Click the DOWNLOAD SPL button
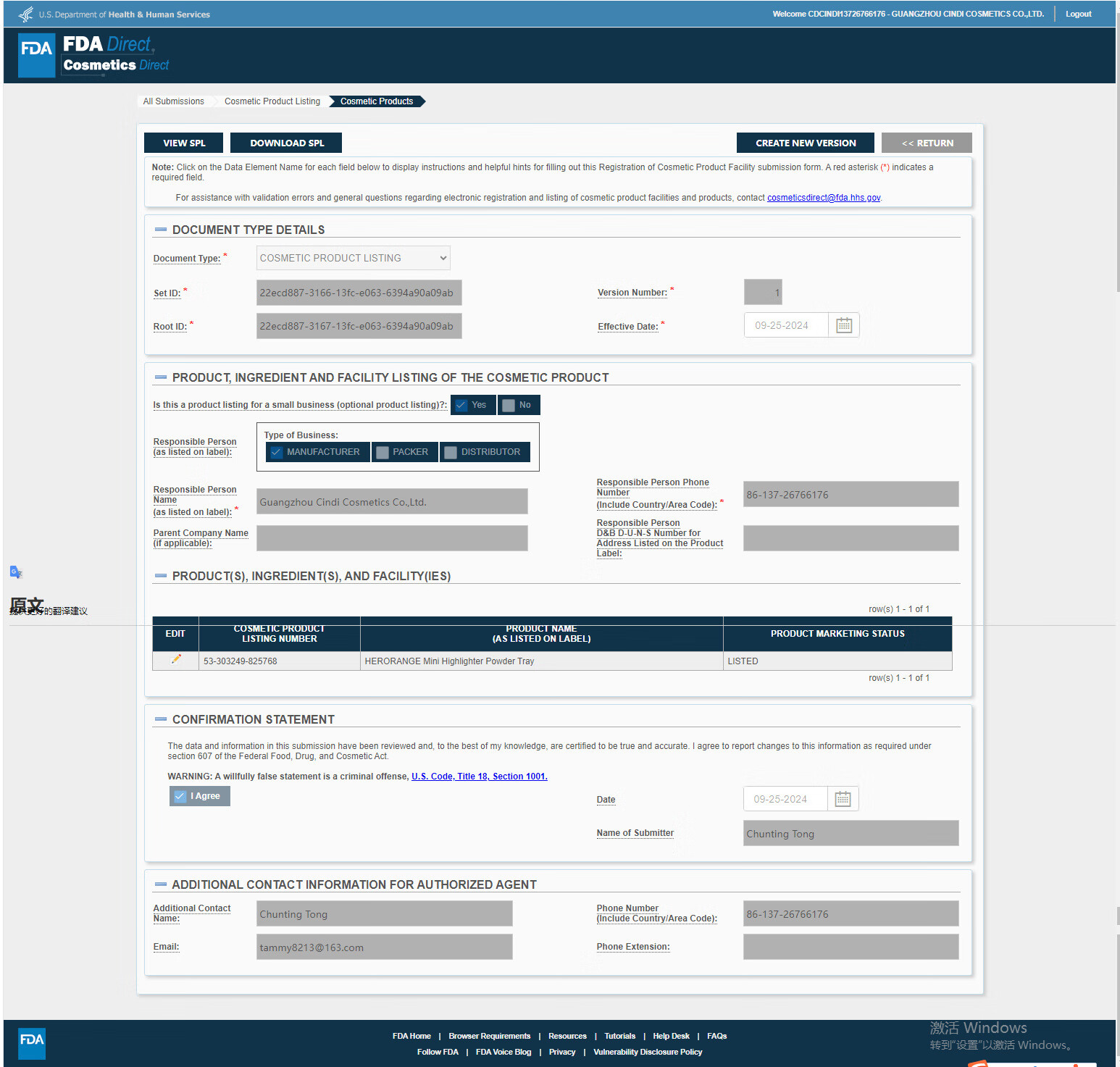 pos(287,143)
